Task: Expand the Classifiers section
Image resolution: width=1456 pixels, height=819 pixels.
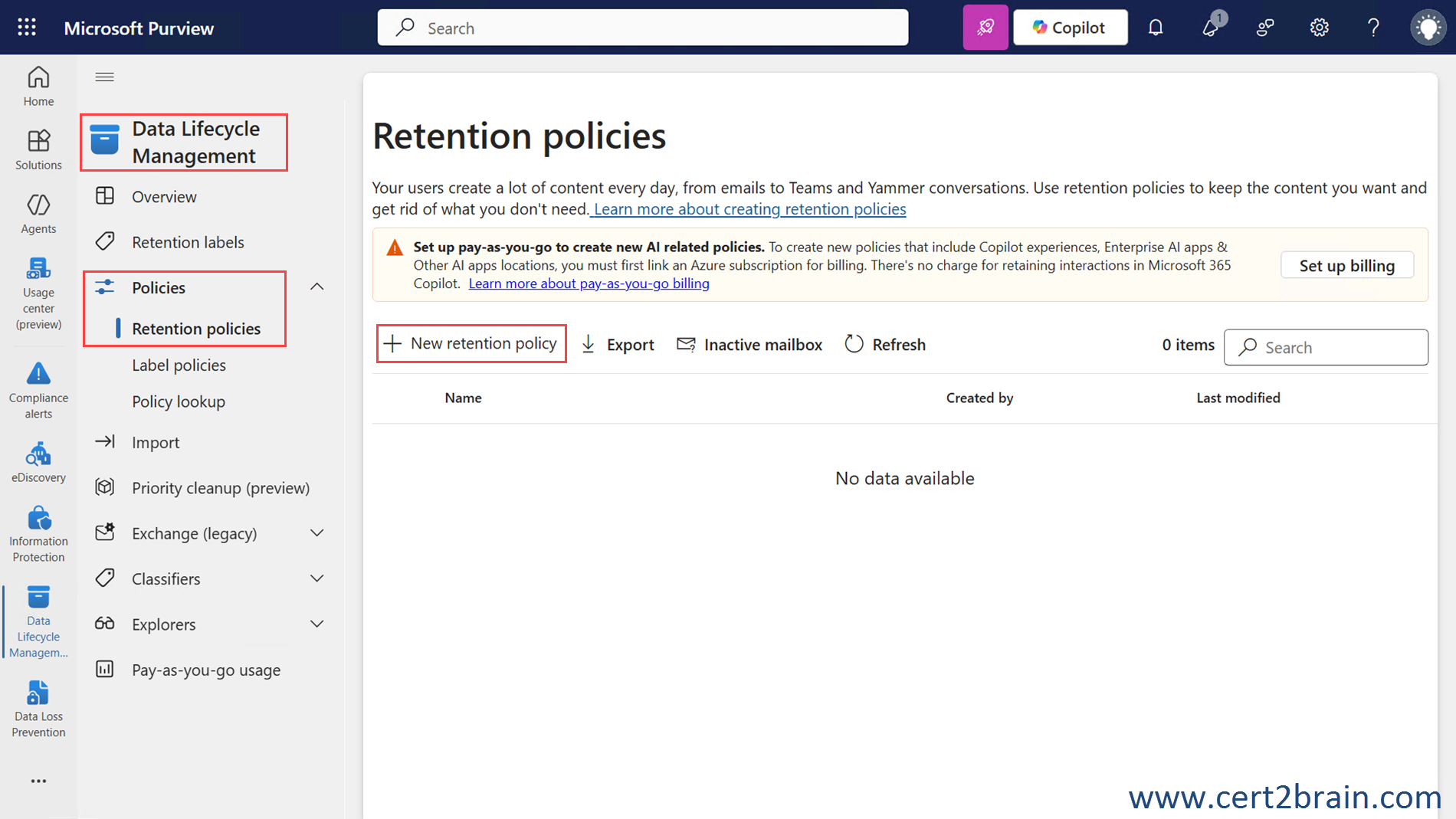Action: tap(316, 578)
